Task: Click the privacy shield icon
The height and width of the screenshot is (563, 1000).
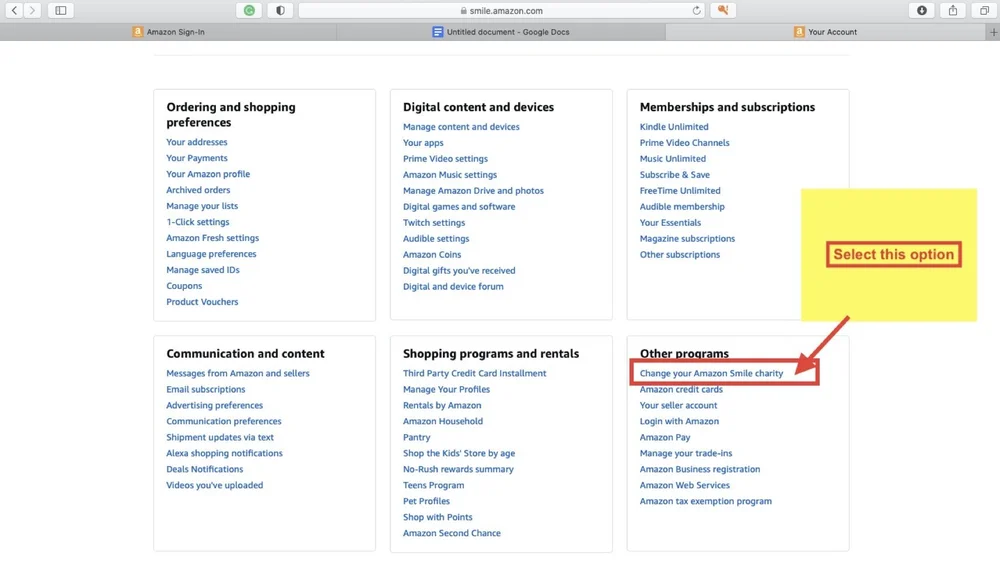Action: [280, 10]
